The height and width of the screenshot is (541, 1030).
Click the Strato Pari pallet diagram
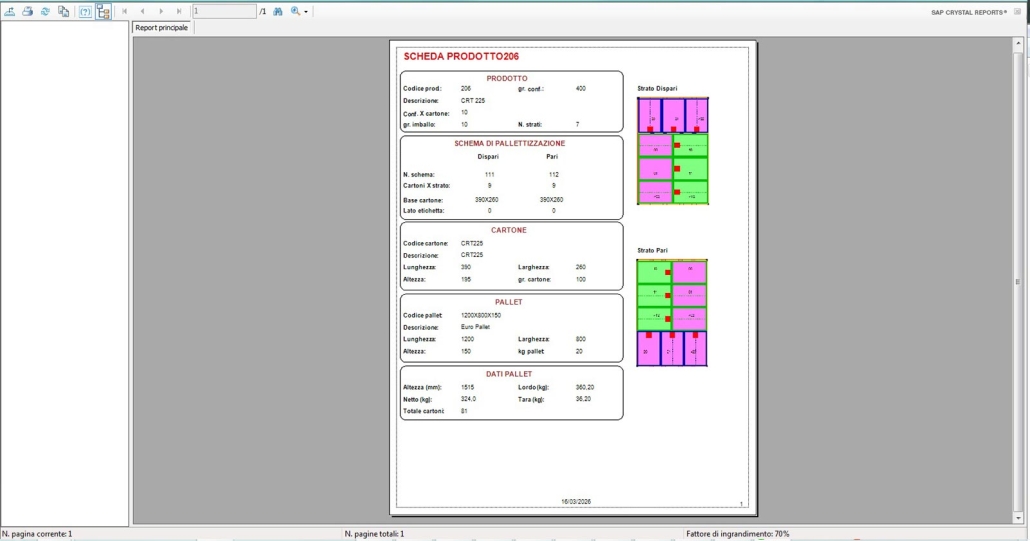tap(671, 313)
